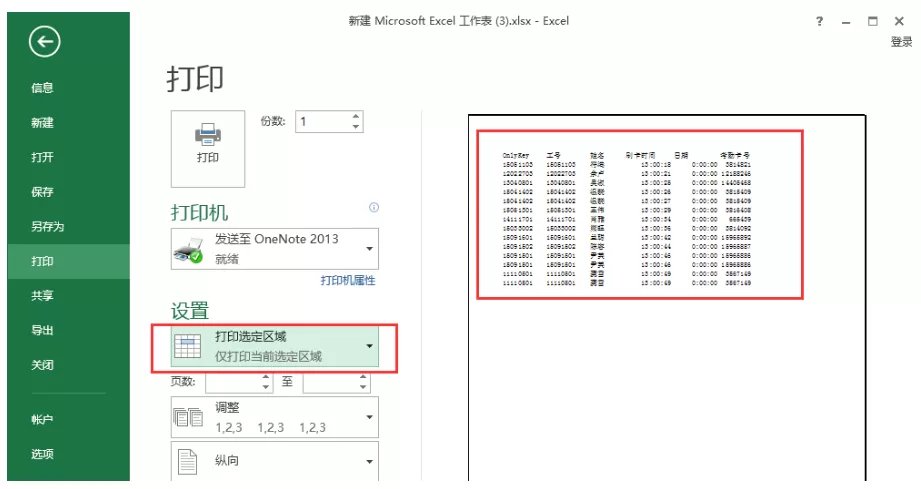Click the 页数 start page field
The image size is (921, 489).
pos(234,382)
